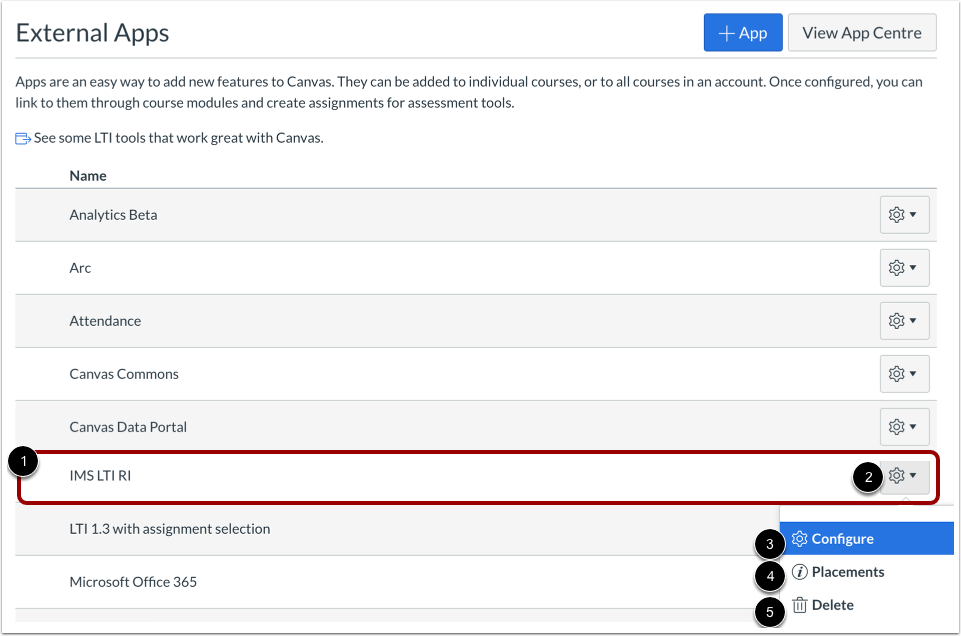Select Delete in the dropdown menu
Viewport: 961px width, 636px height.
click(867, 605)
